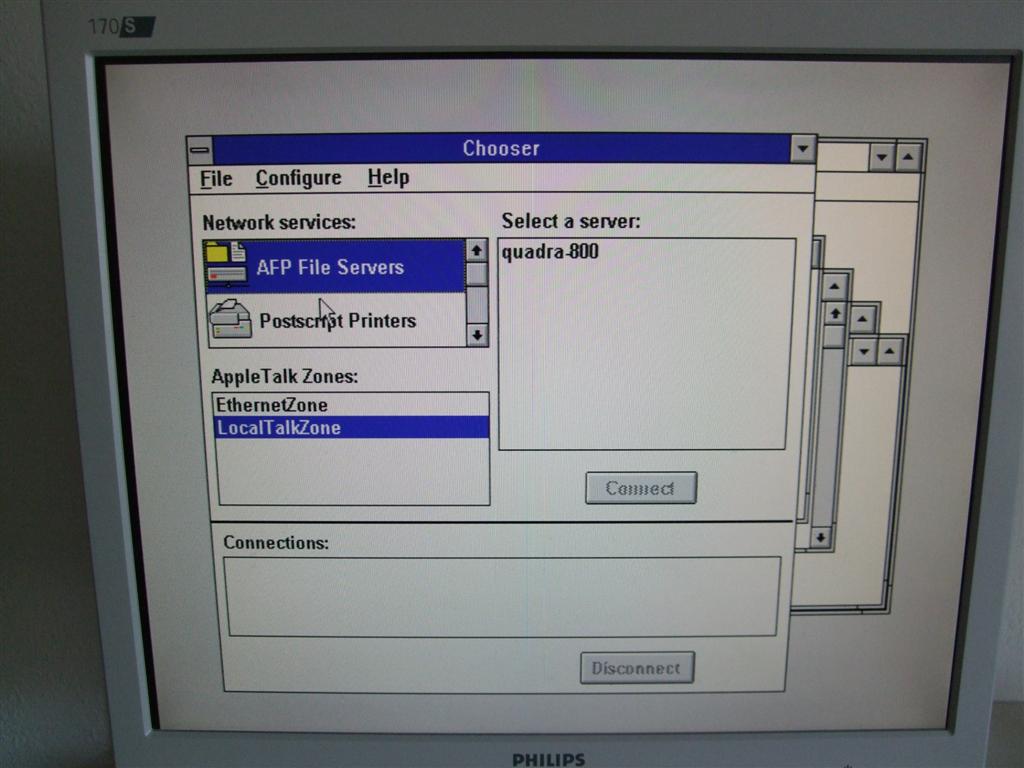Click the background window's scroll down arrow
1024x768 pixels.
pos(820,537)
